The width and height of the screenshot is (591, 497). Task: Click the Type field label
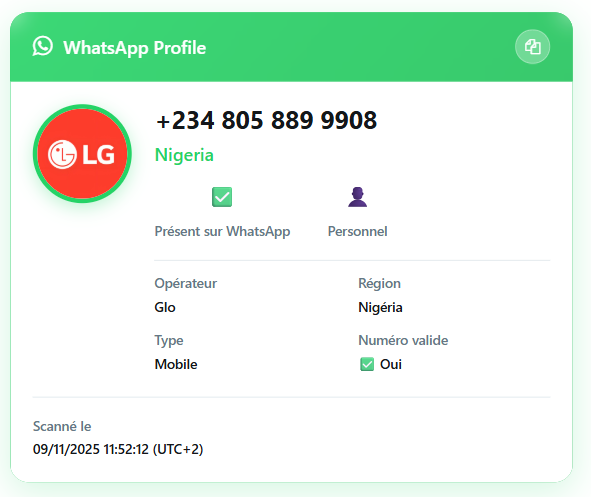pyautogui.click(x=169, y=341)
